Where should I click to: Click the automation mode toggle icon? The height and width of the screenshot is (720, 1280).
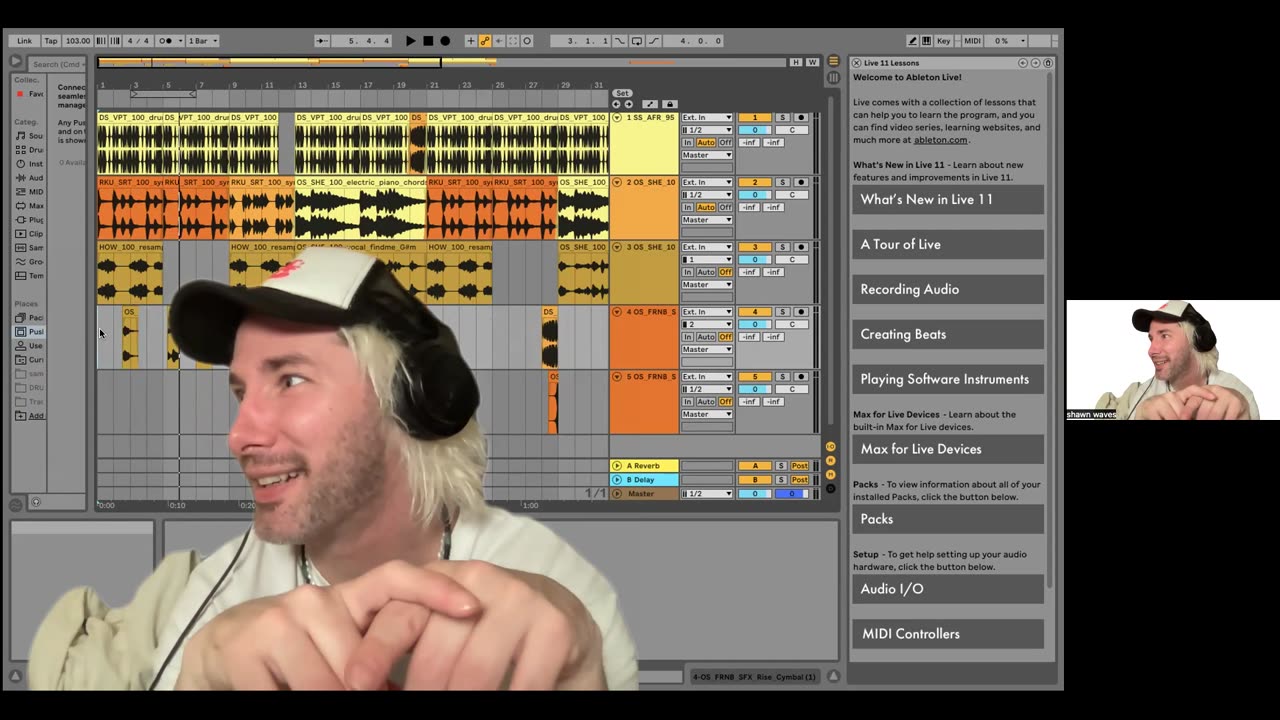tap(650, 104)
